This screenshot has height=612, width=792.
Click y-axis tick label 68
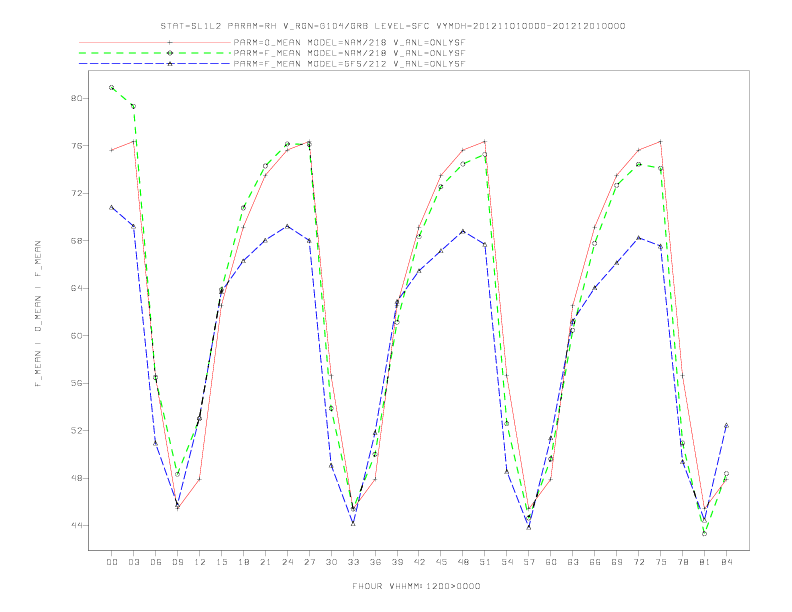[x=76, y=241]
